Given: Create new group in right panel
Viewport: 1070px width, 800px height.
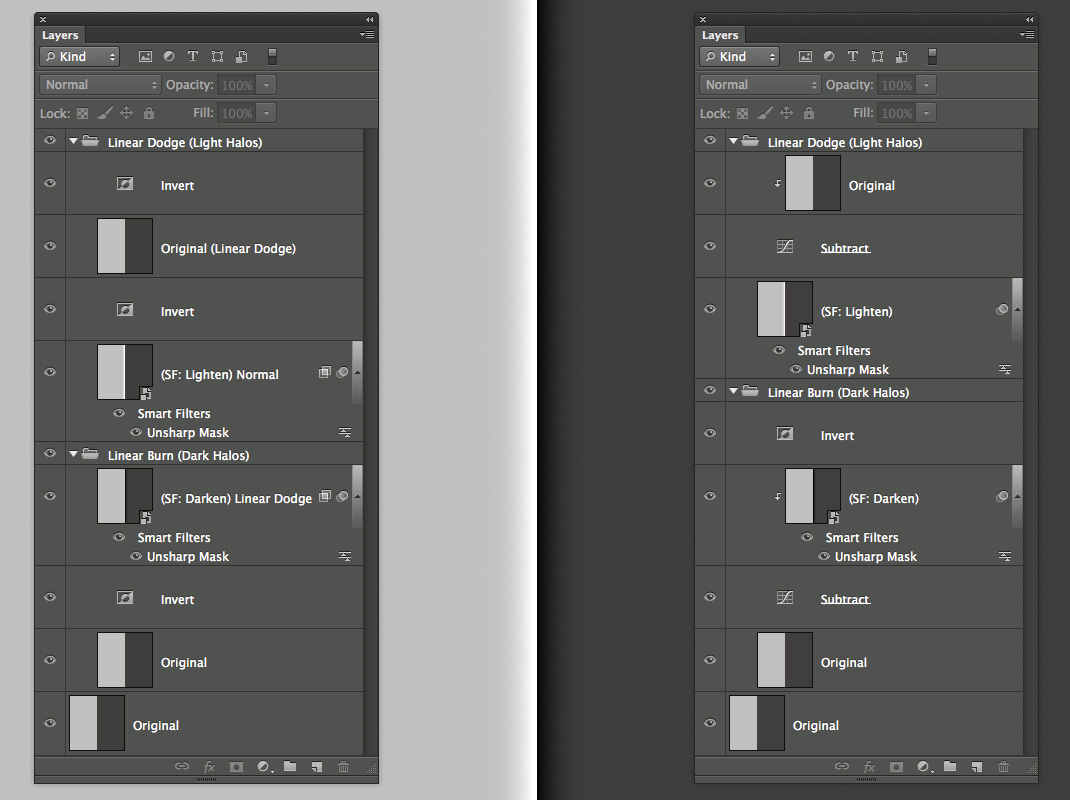Looking at the screenshot, I should click(950, 767).
